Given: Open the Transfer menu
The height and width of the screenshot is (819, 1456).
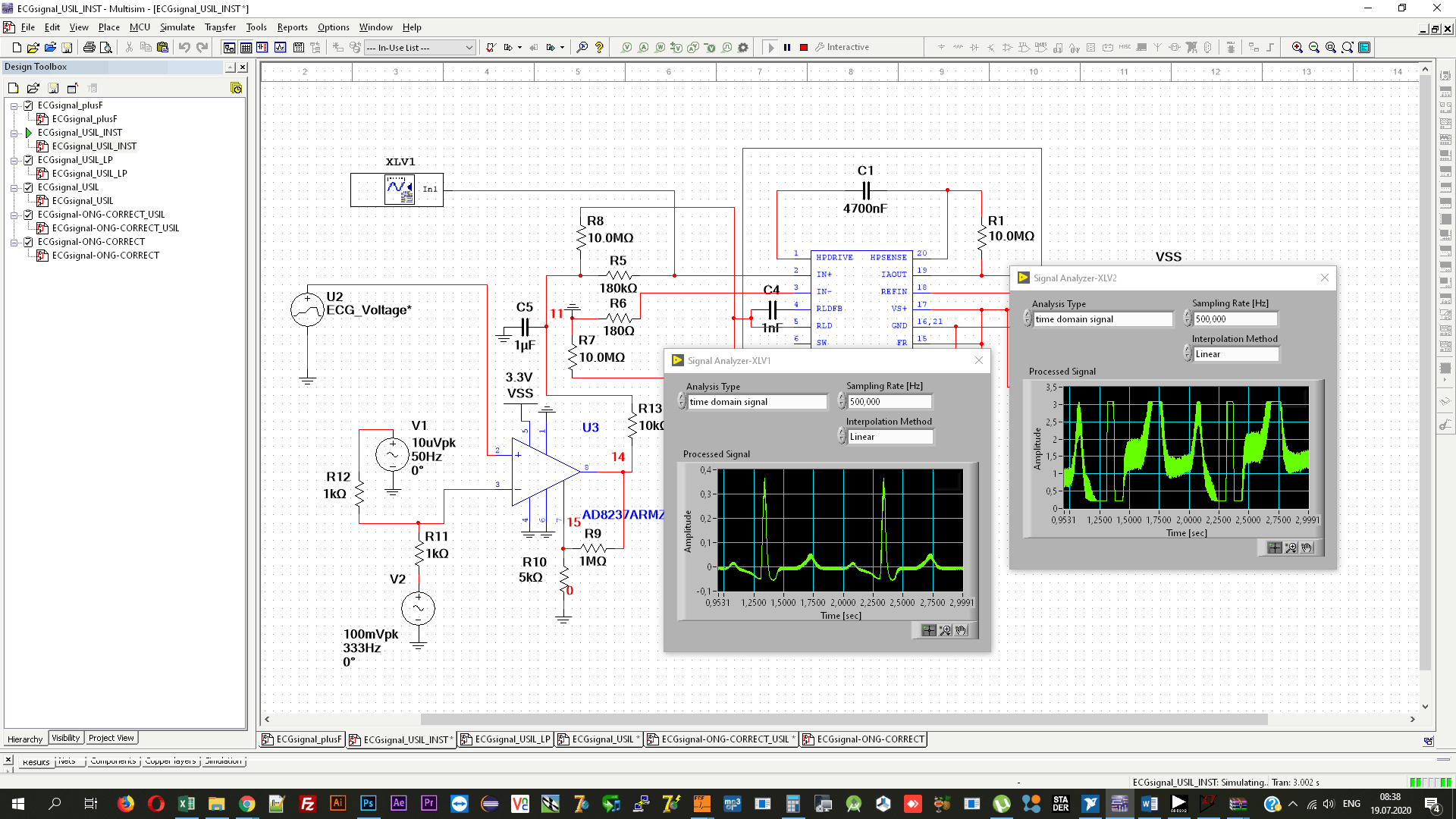Looking at the screenshot, I should pyautogui.click(x=220, y=27).
